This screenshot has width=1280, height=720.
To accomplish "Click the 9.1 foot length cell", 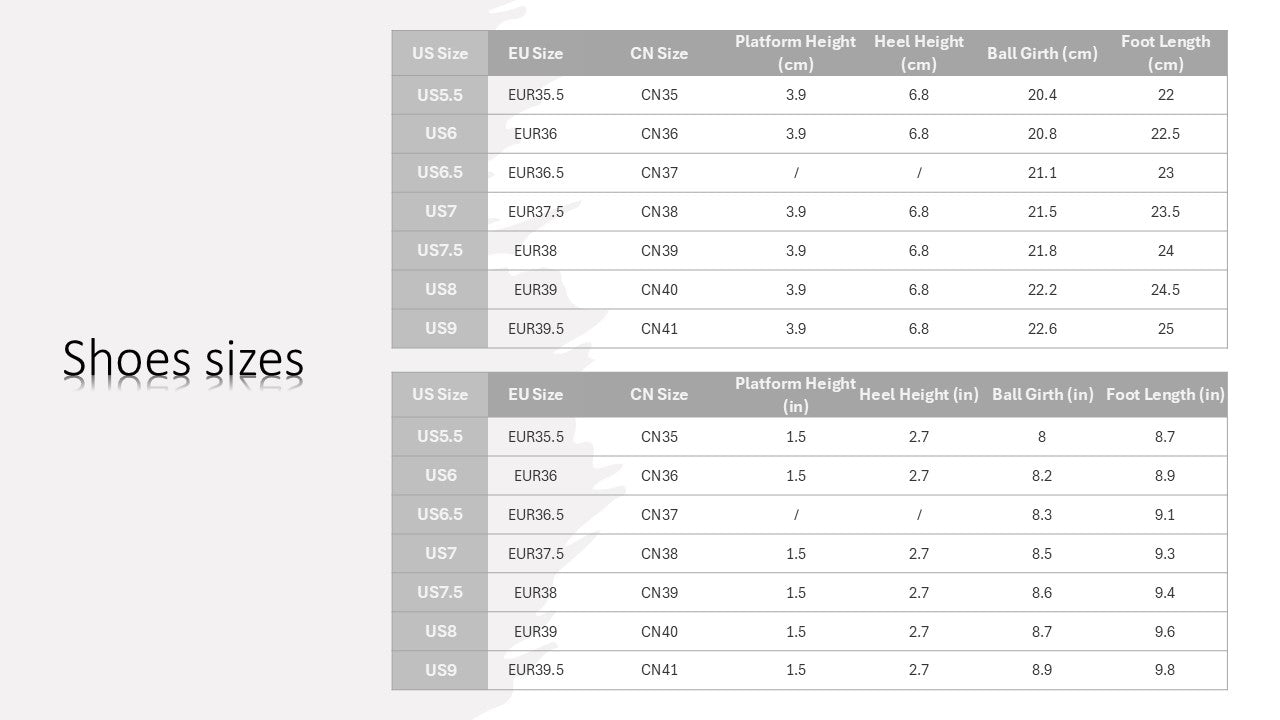I will coord(1165,515).
